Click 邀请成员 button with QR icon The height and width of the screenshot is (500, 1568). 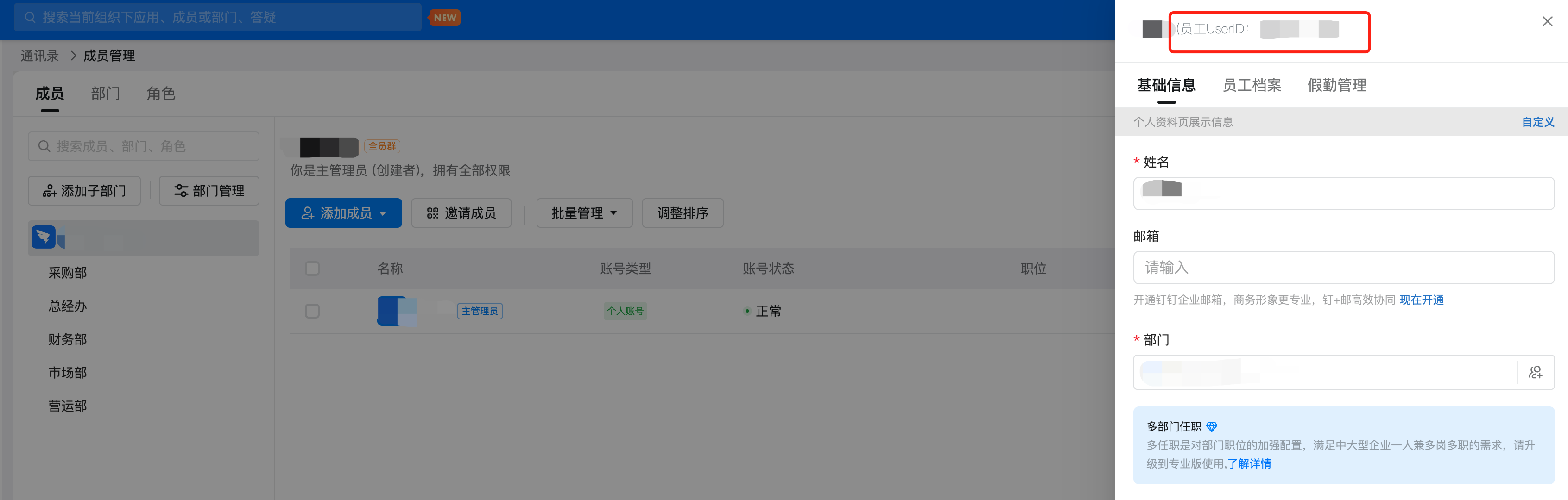pos(461,213)
